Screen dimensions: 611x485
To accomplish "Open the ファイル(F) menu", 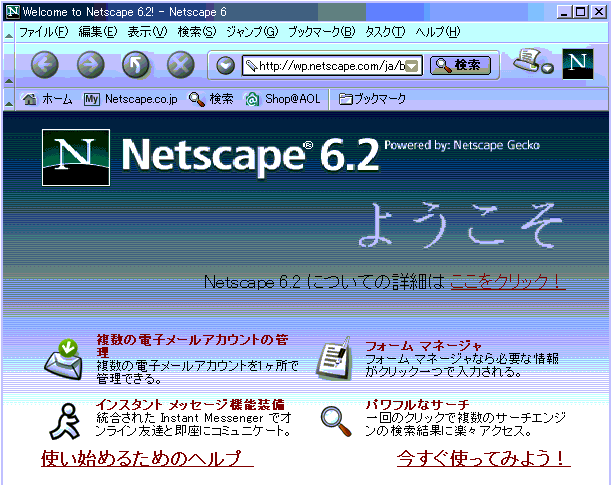I will pyautogui.click(x=43, y=32).
